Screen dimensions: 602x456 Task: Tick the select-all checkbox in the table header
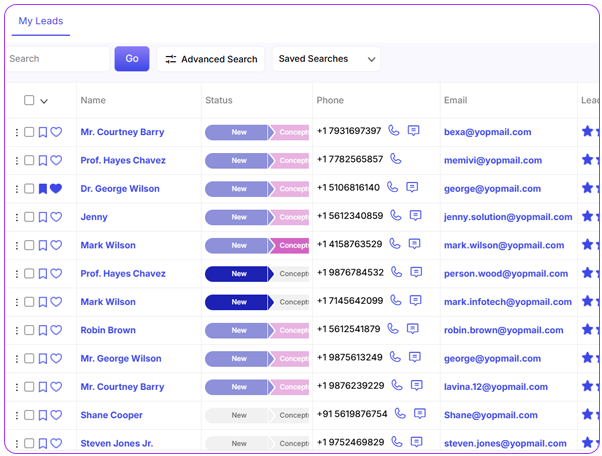pyautogui.click(x=29, y=100)
